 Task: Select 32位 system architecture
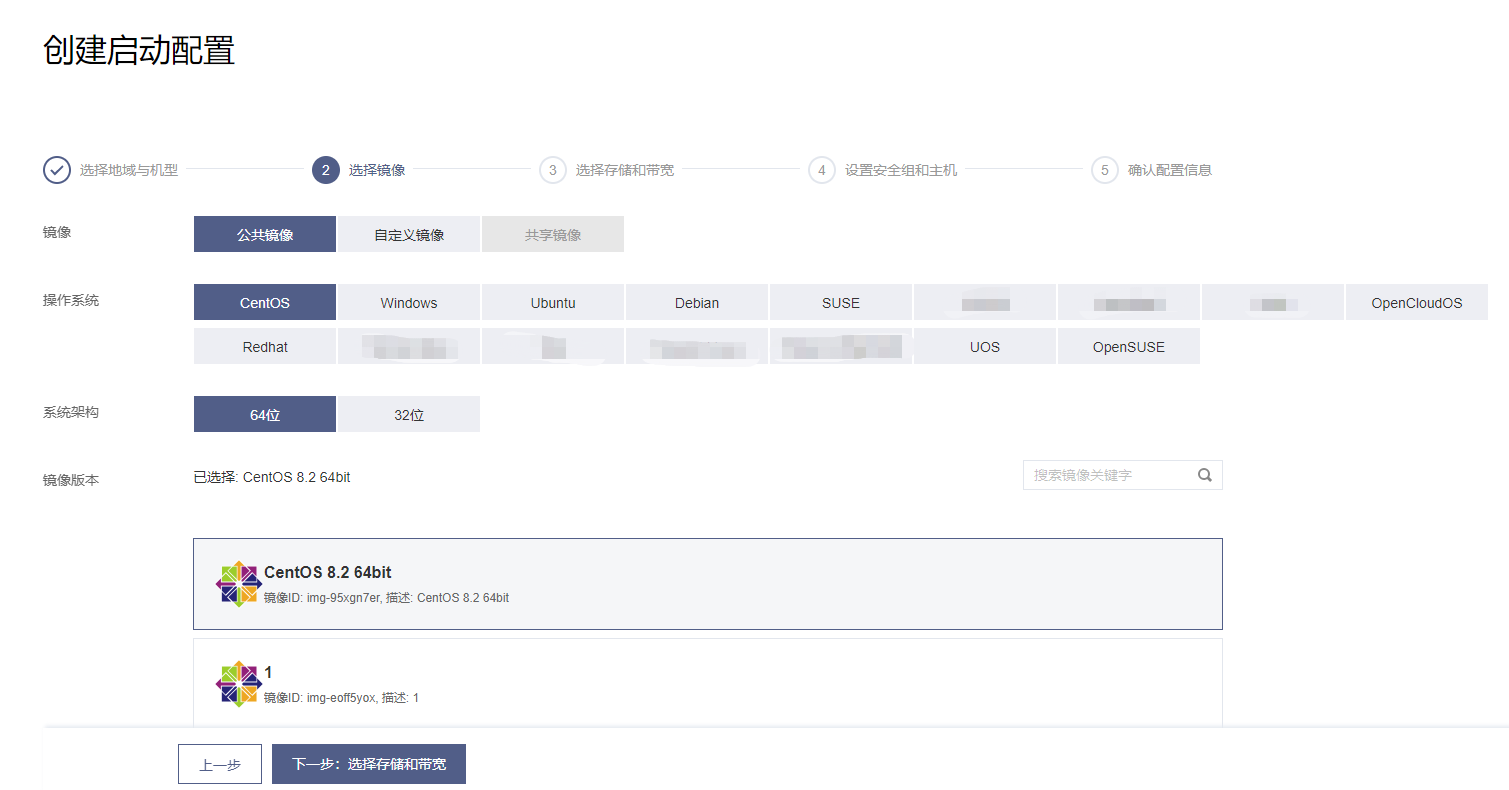click(409, 415)
